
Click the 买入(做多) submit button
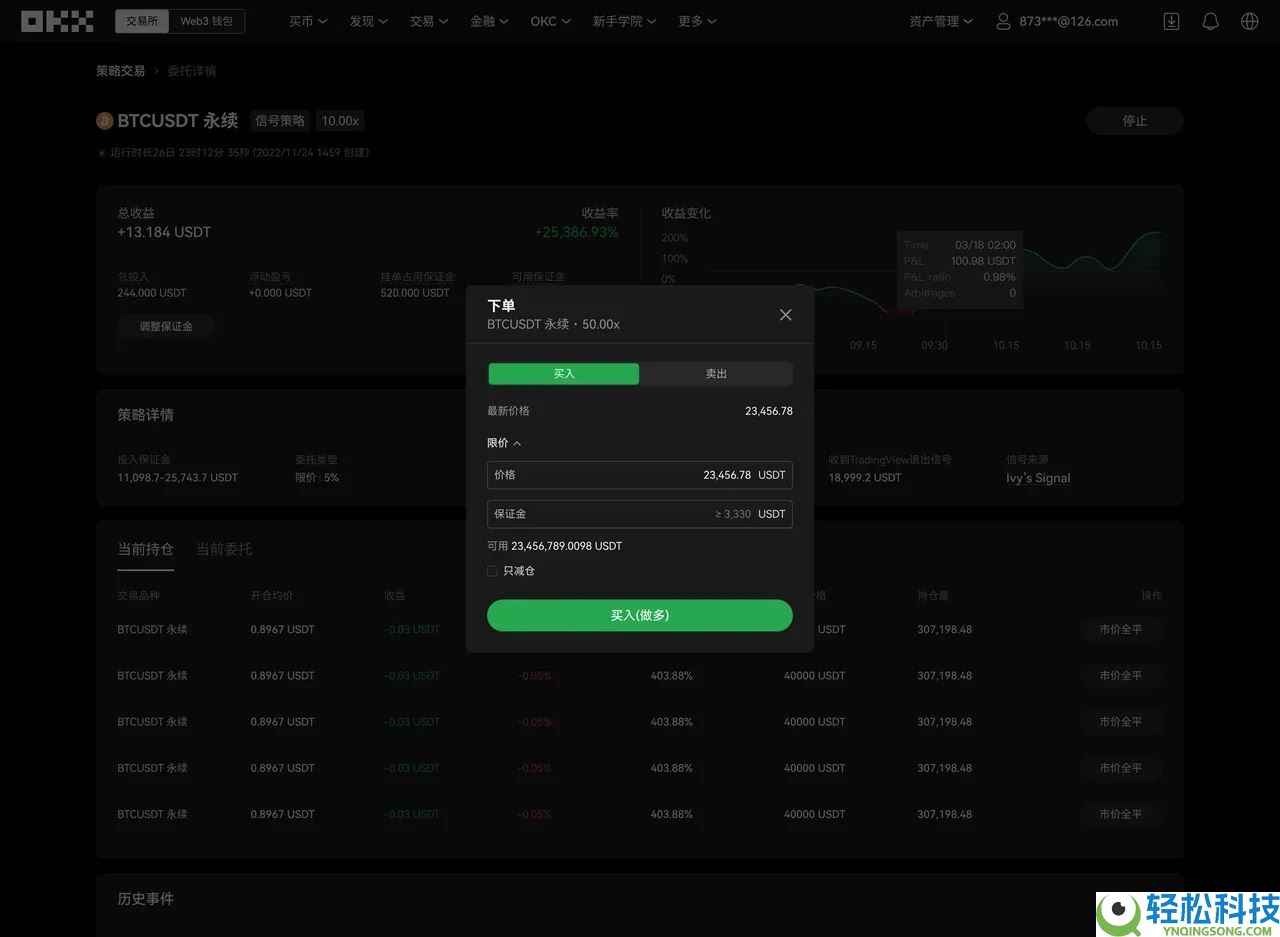(x=640, y=615)
